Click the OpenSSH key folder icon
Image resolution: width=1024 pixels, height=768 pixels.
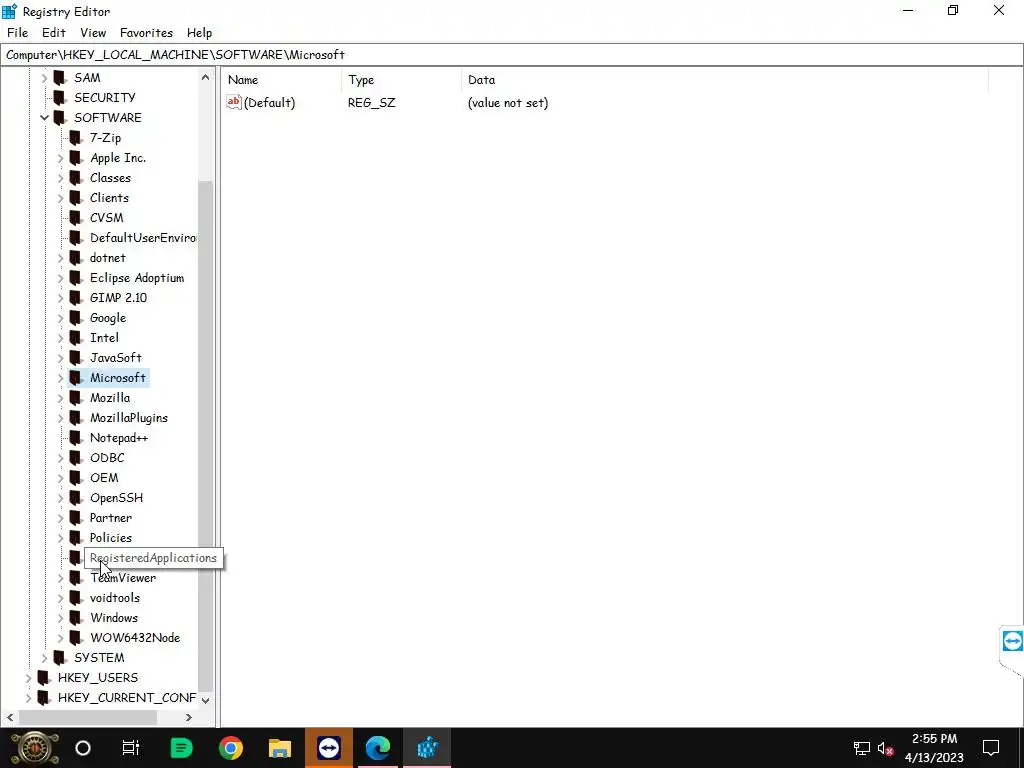(x=76, y=498)
